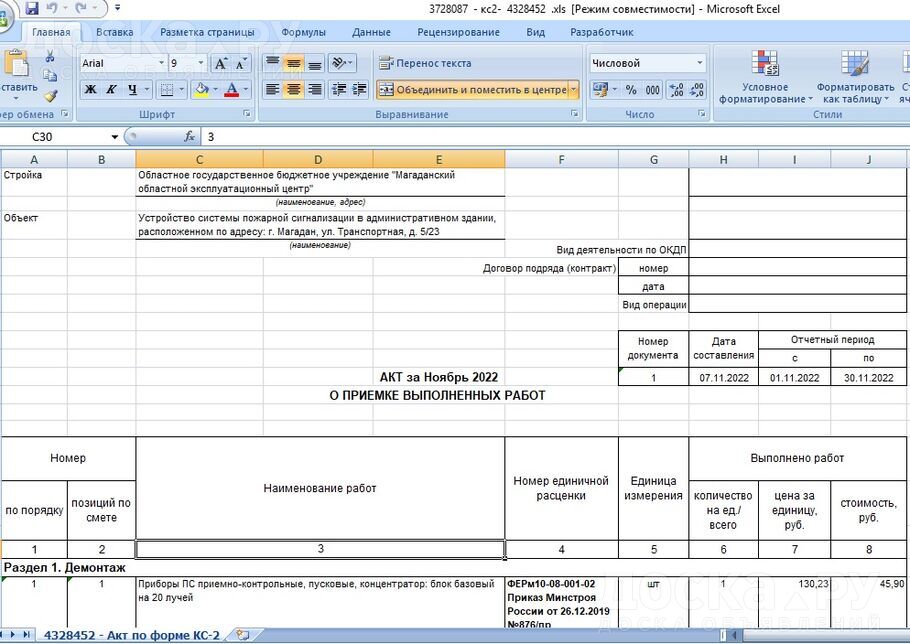
Task: Click Объединить и поместить в центре button
Action: (x=472, y=90)
